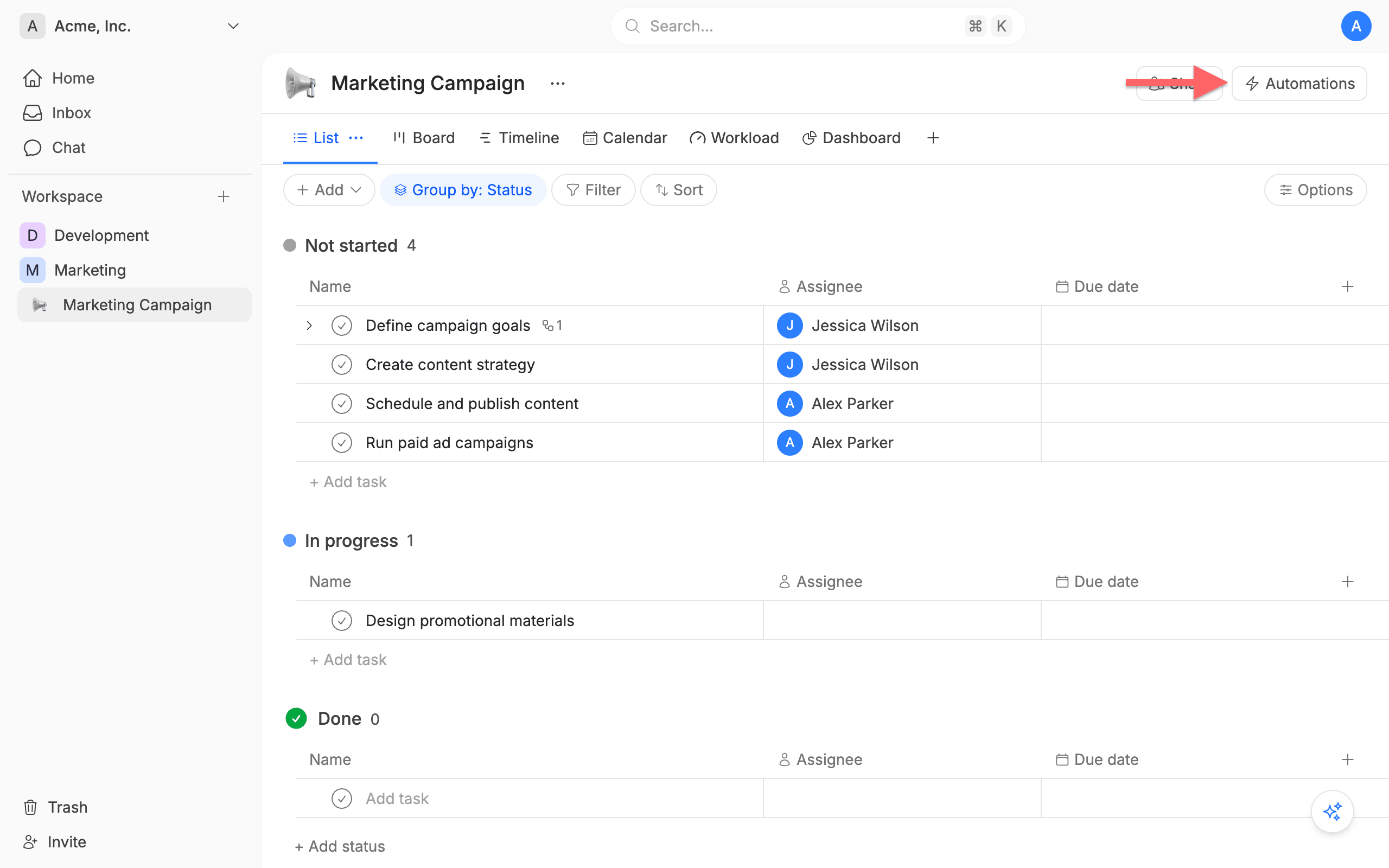Viewport: 1389px width, 868px height.
Task: Collapse the Done group
Action: [x=339, y=719]
